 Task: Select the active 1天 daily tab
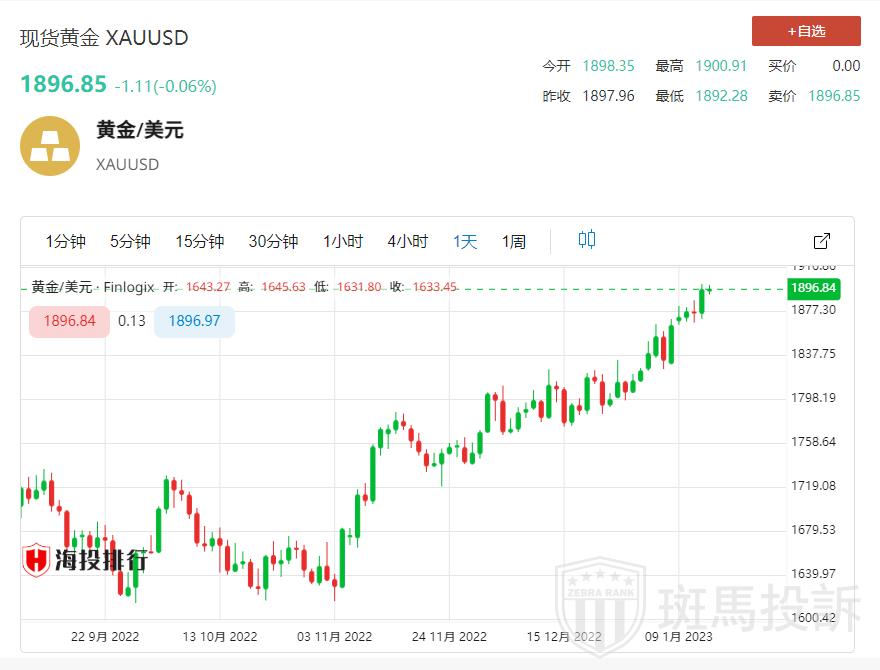point(465,241)
